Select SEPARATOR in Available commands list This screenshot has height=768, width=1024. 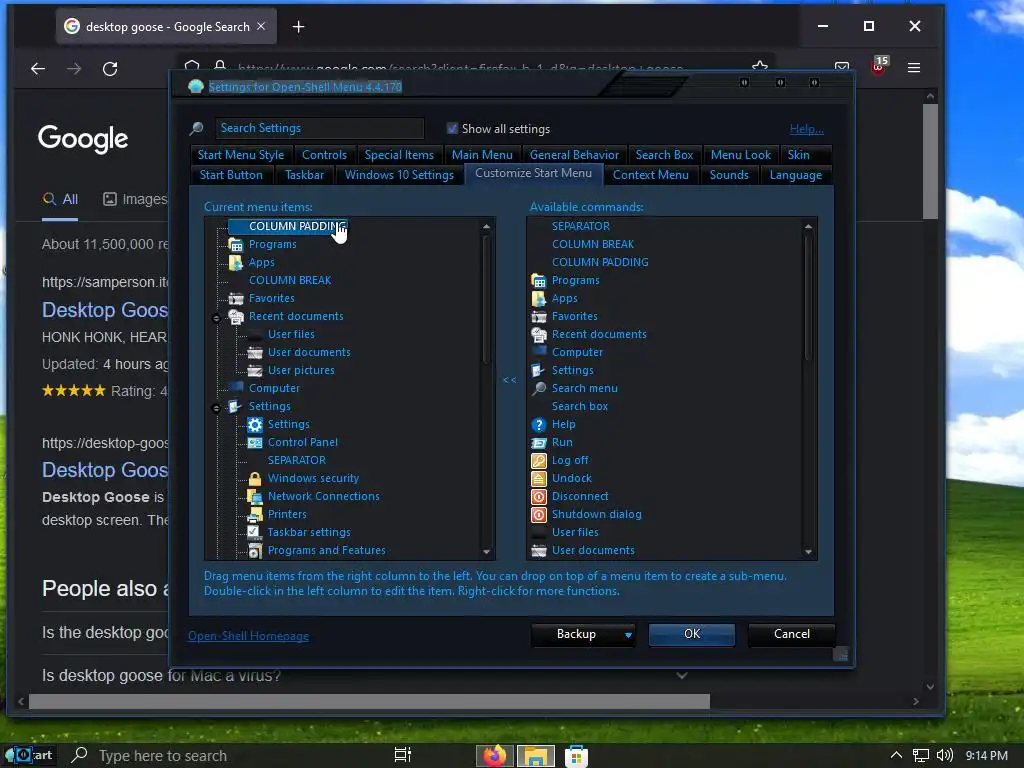[581, 226]
